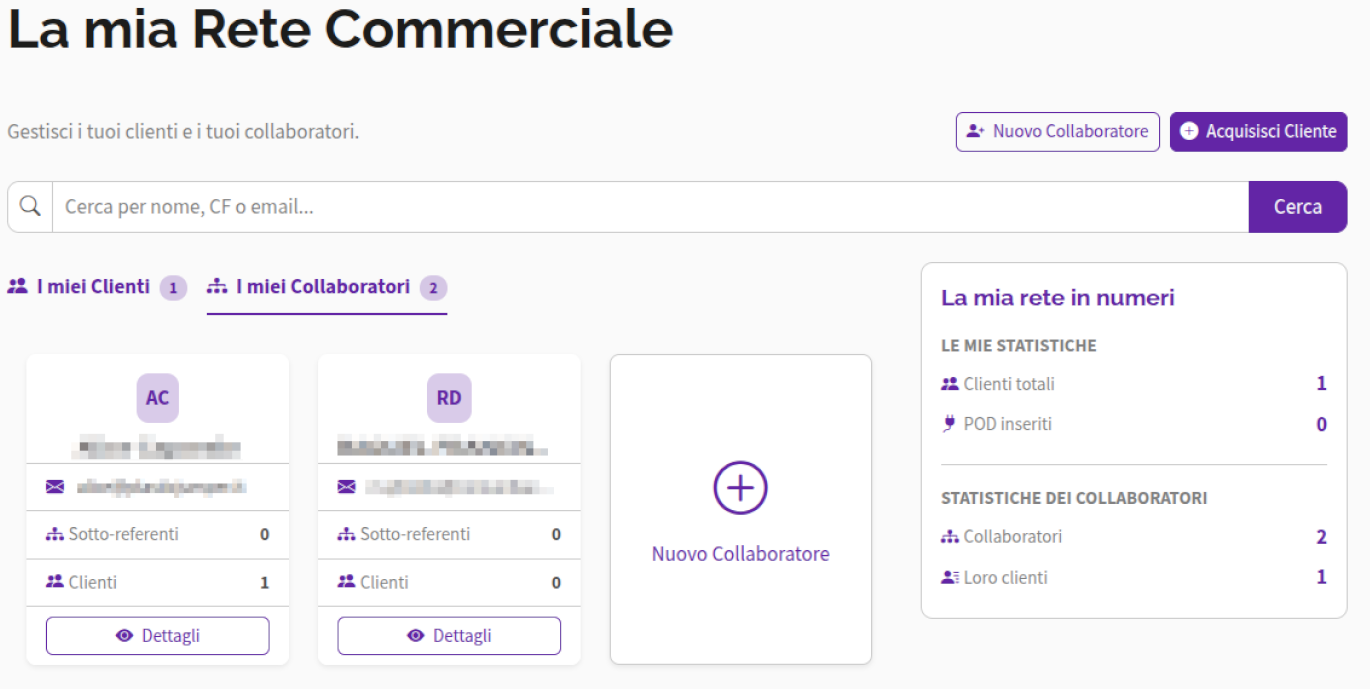Click the Nuovo Collaboratore card label
This screenshot has height=689, width=1370.
click(741, 554)
